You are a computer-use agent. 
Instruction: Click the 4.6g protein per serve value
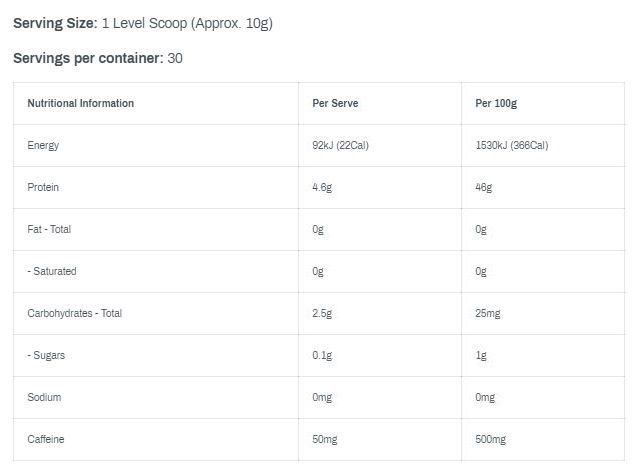click(x=322, y=187)
